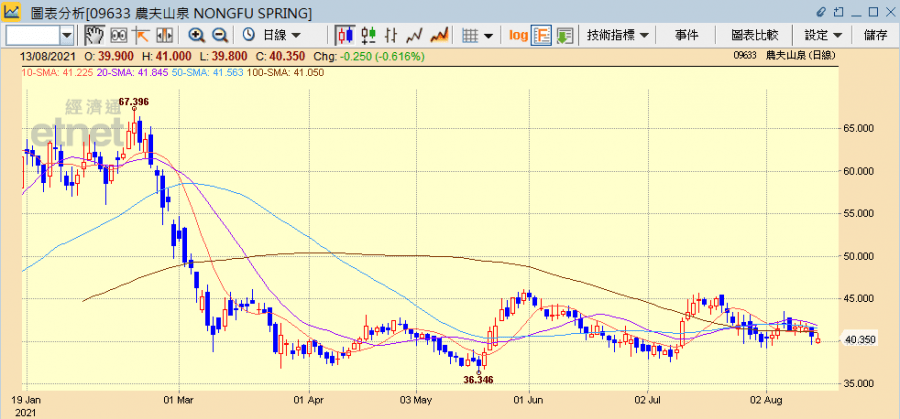Image resolution: width=900 pixels, height=419 pixels.
Task: Switch to OHLC bar chart type
Action: [368, 35]
